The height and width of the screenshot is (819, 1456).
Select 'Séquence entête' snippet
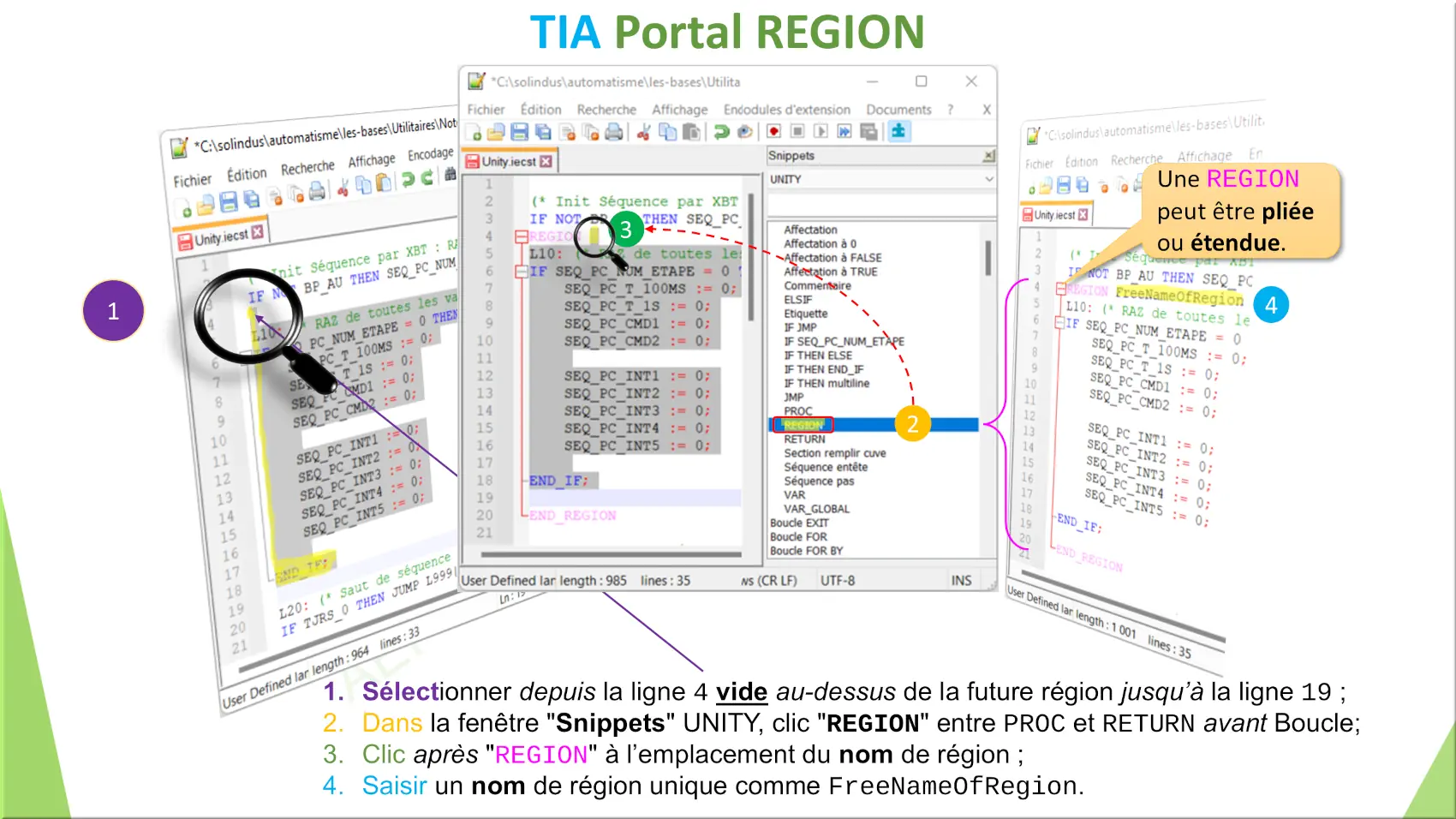click(x=826, y=467)
